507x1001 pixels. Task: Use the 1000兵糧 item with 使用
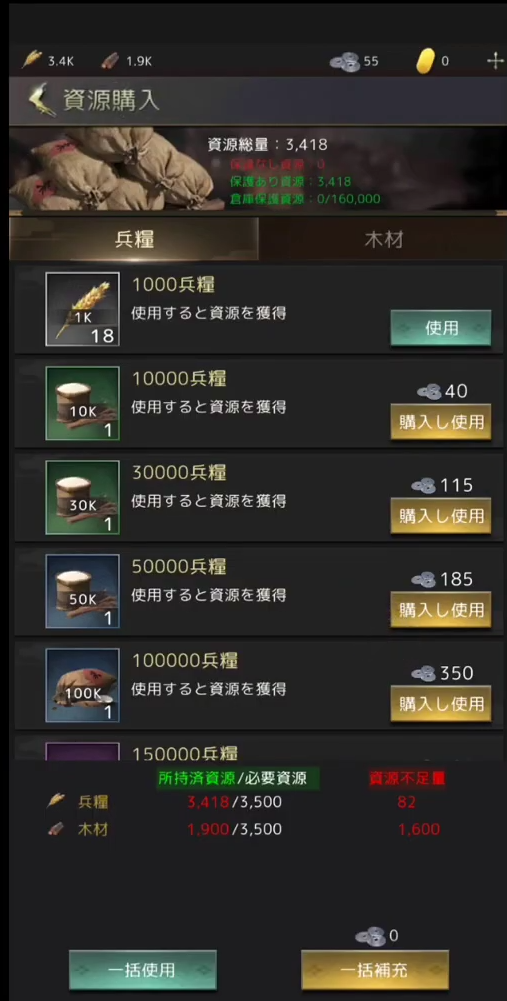click(x=441, y=328)
